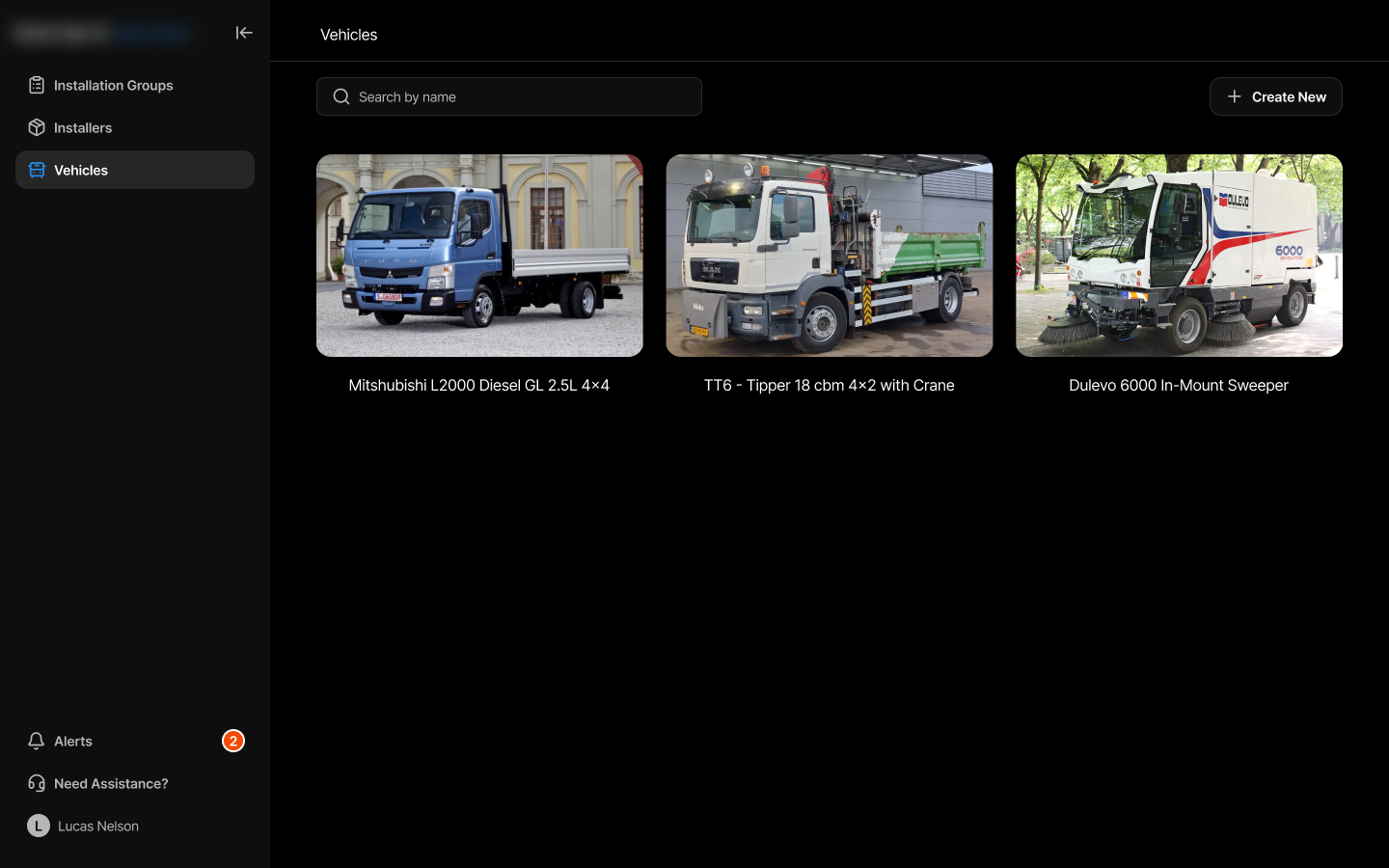Screen dimensions: 1389x868
Task: Click the Installers box icon
Action: point(37,127)
